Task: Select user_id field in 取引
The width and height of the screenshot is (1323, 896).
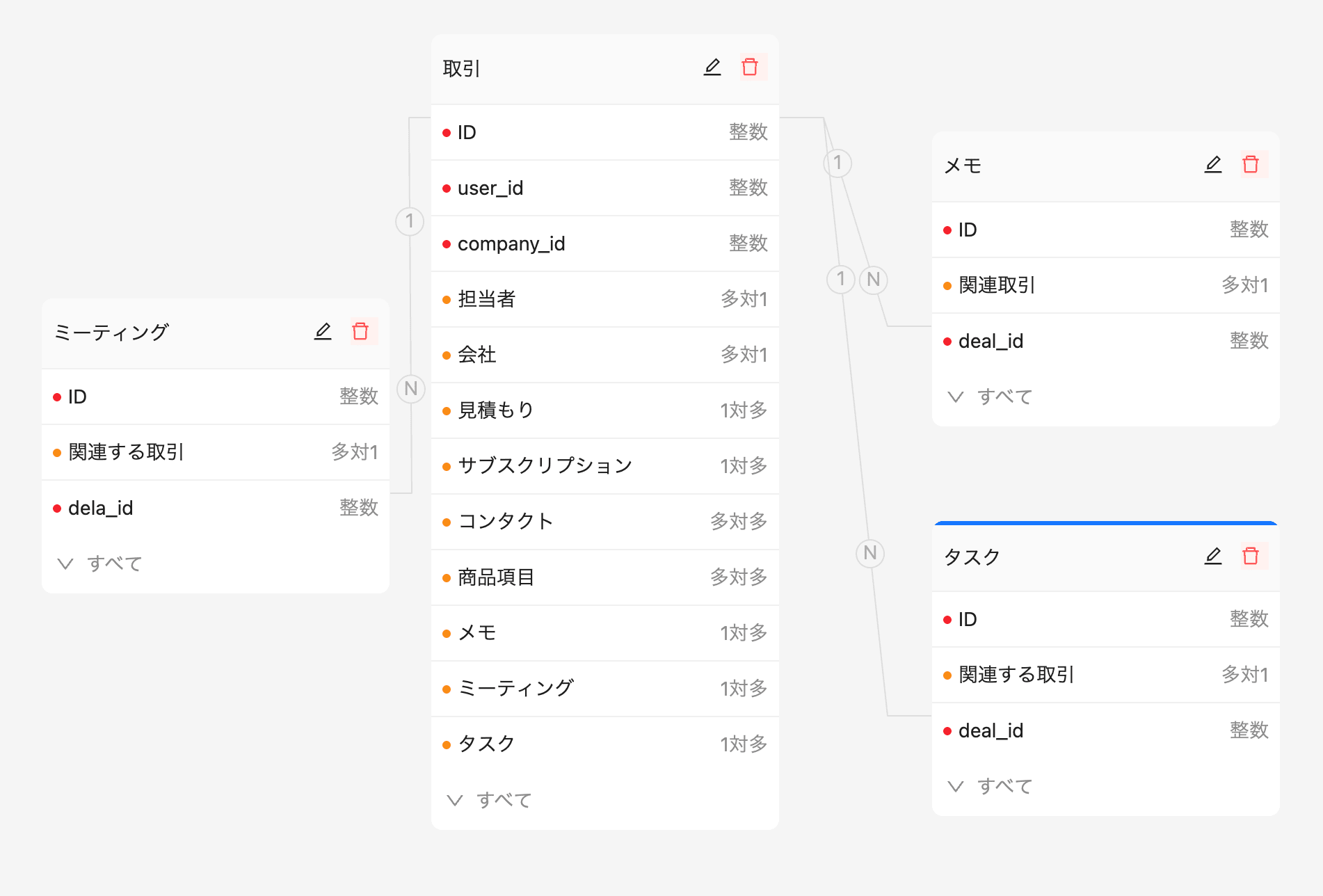Action: [x=605, y=188]
